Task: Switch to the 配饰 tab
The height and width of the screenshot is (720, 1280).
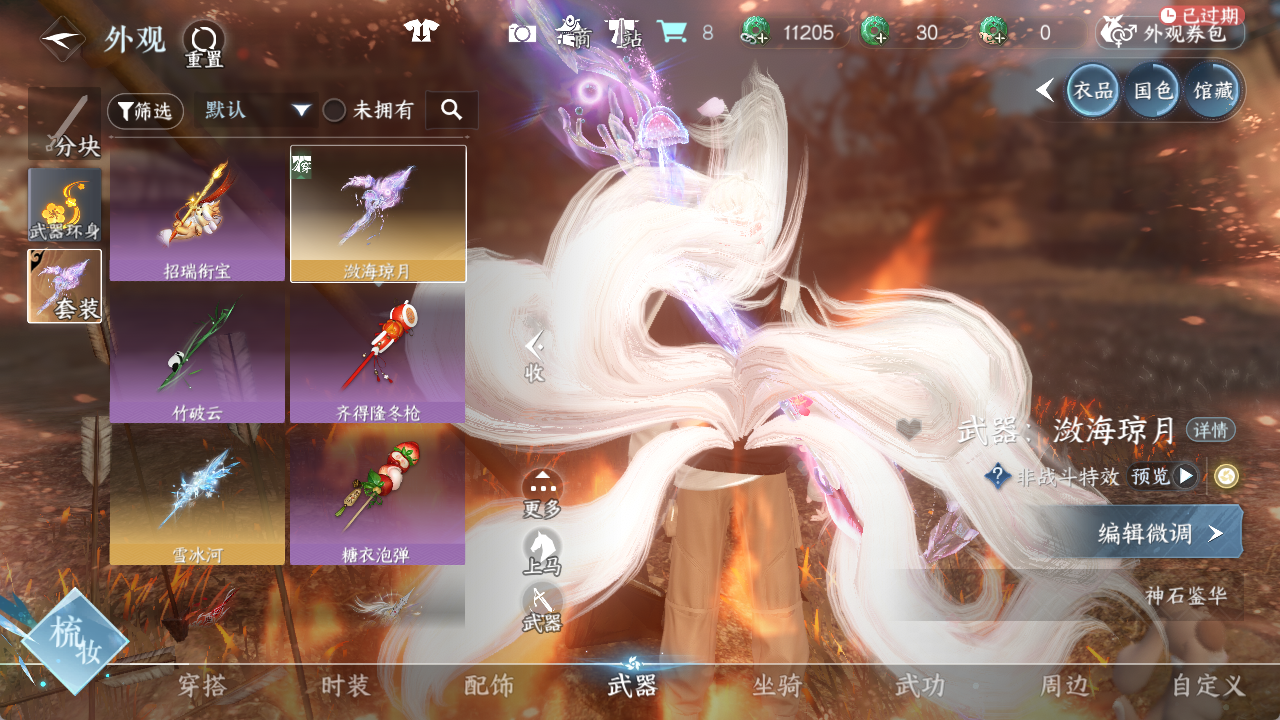Action: click(x=489, y=686)
